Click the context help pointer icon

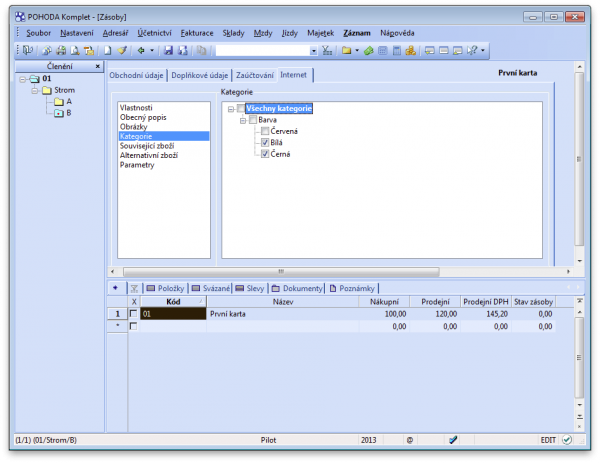tap(472, 50)
